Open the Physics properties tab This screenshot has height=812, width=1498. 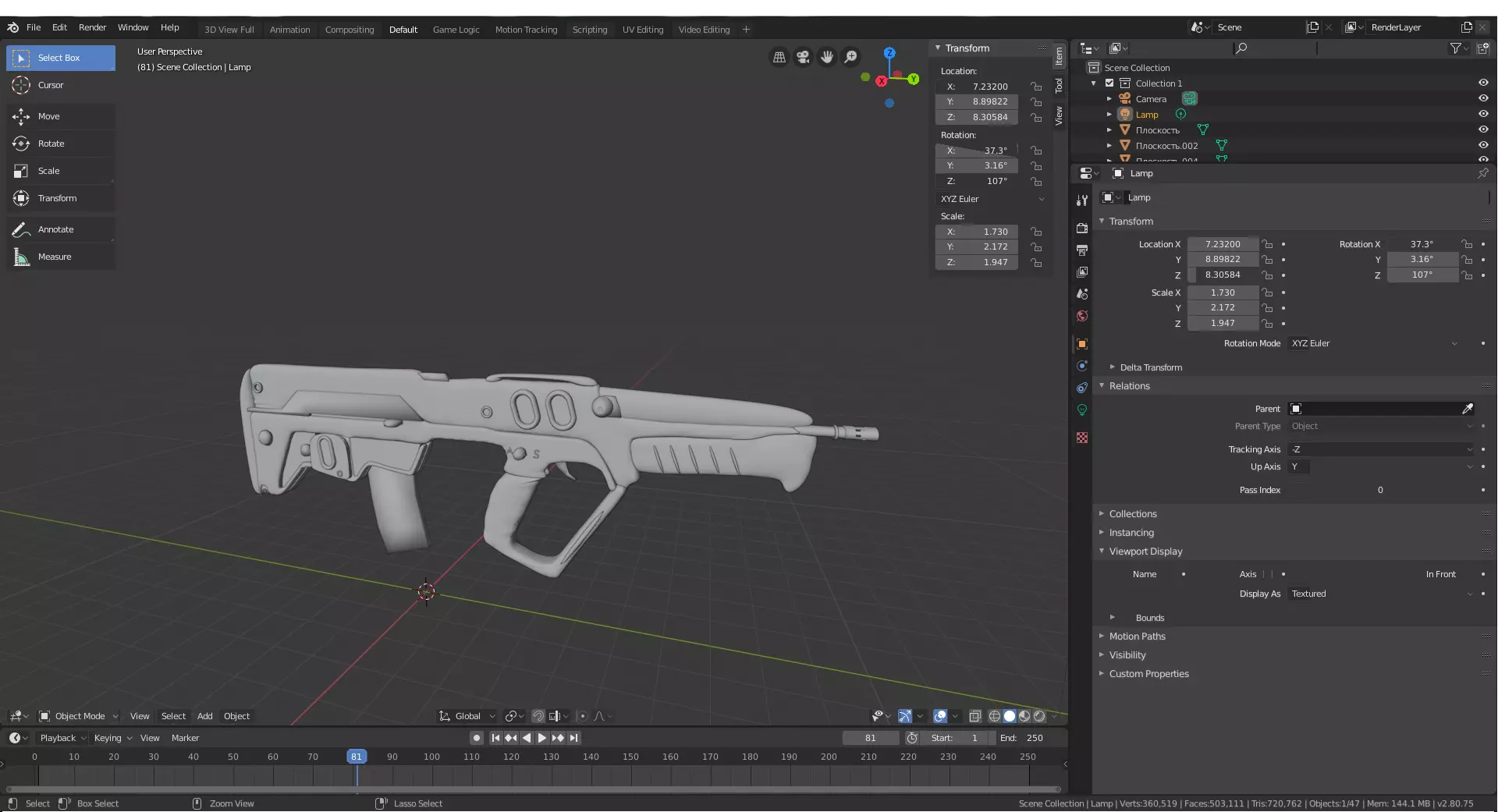(1082, 366)
